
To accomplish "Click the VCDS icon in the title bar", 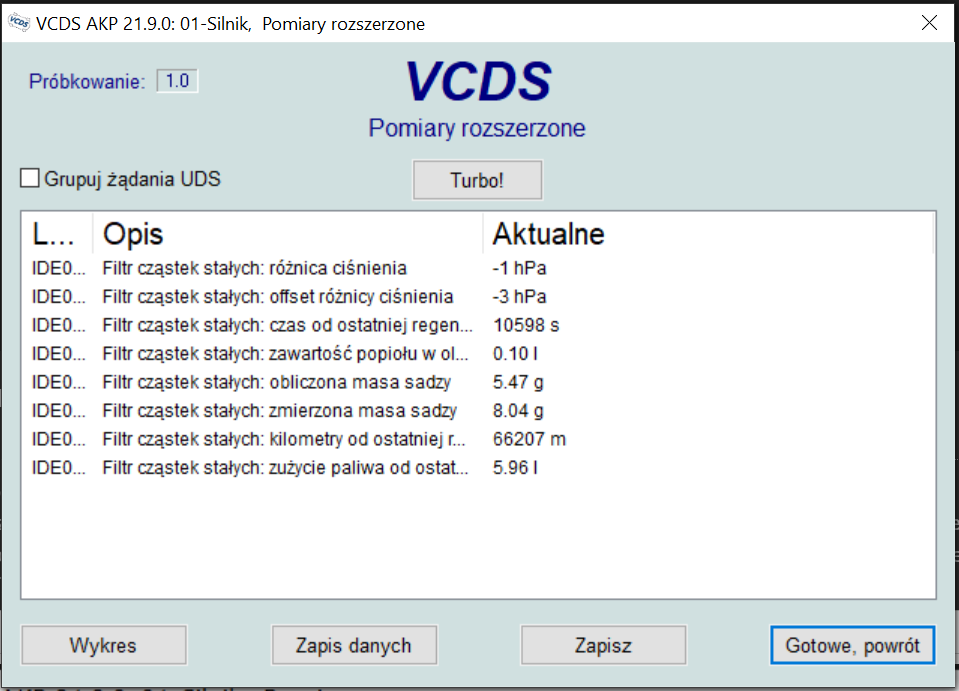I will [18, 23].
